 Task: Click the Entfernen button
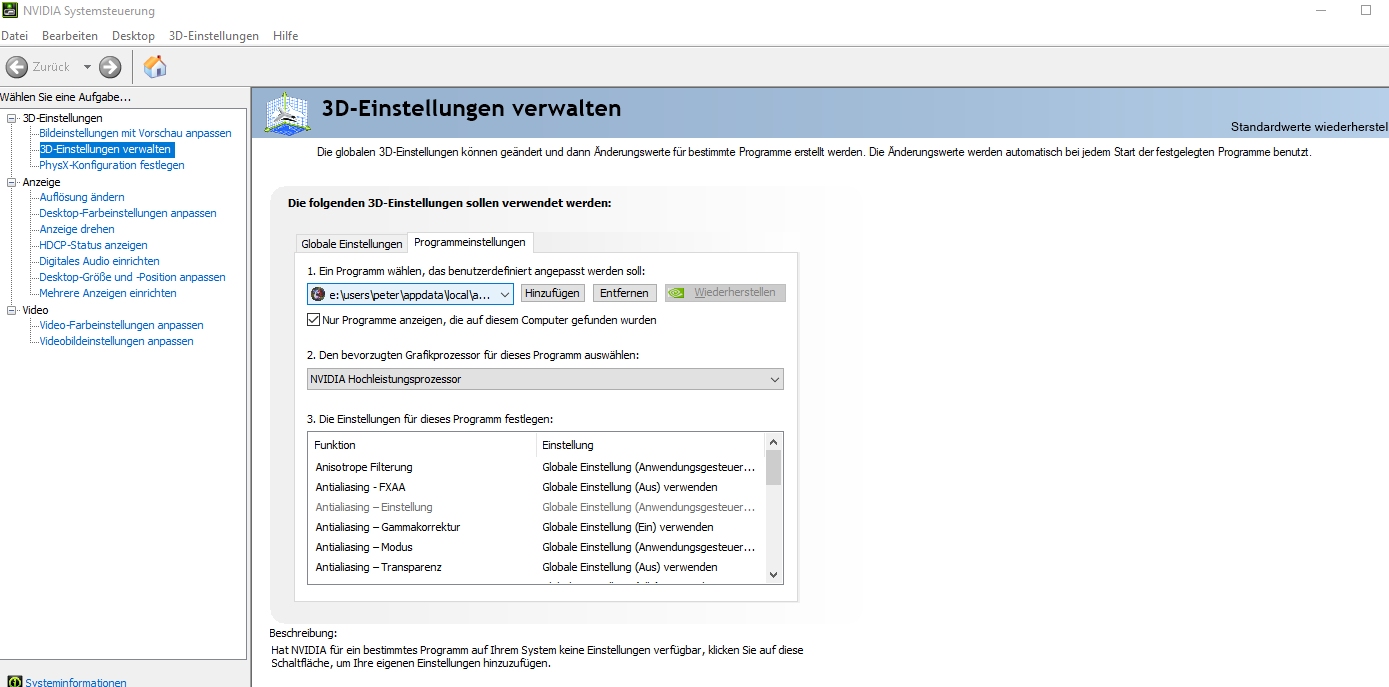625,293
